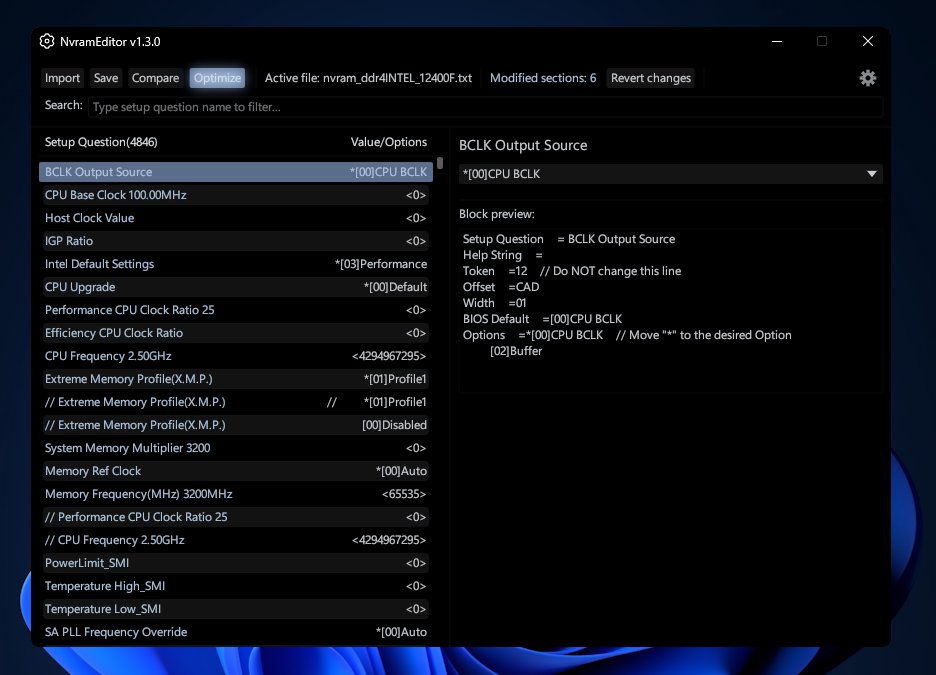
Task: Select commented Extreme Memory Profile row showing Disabled
Action: tap(236, 425)
